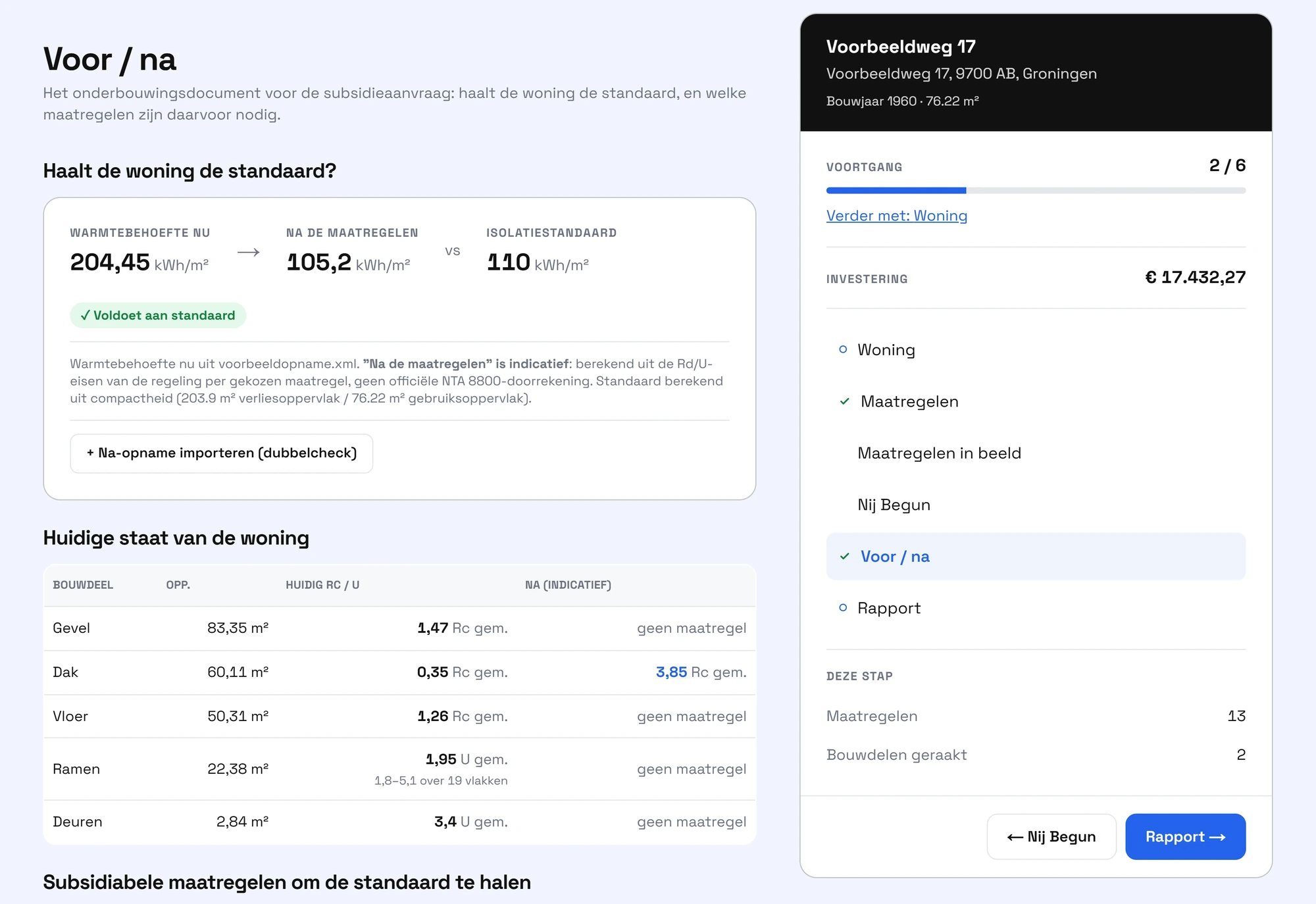Click the Voor / na step checkmark icon
Viewport: 1316px width, 904px height.
pyautogui.click(x=845, y=557)
